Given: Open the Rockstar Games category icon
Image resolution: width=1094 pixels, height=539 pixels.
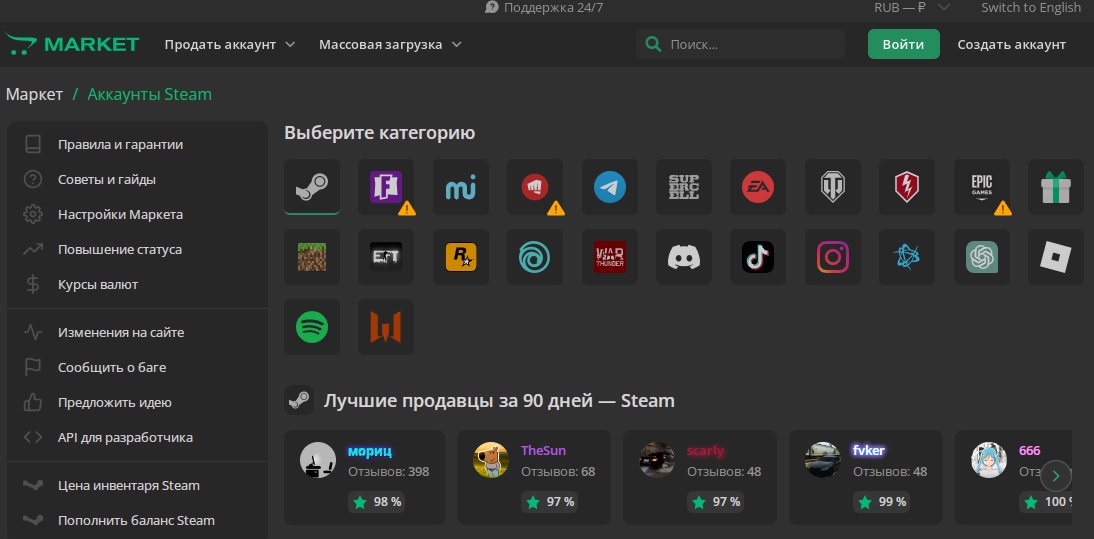Looking at the screenshot, I should 460,257.
